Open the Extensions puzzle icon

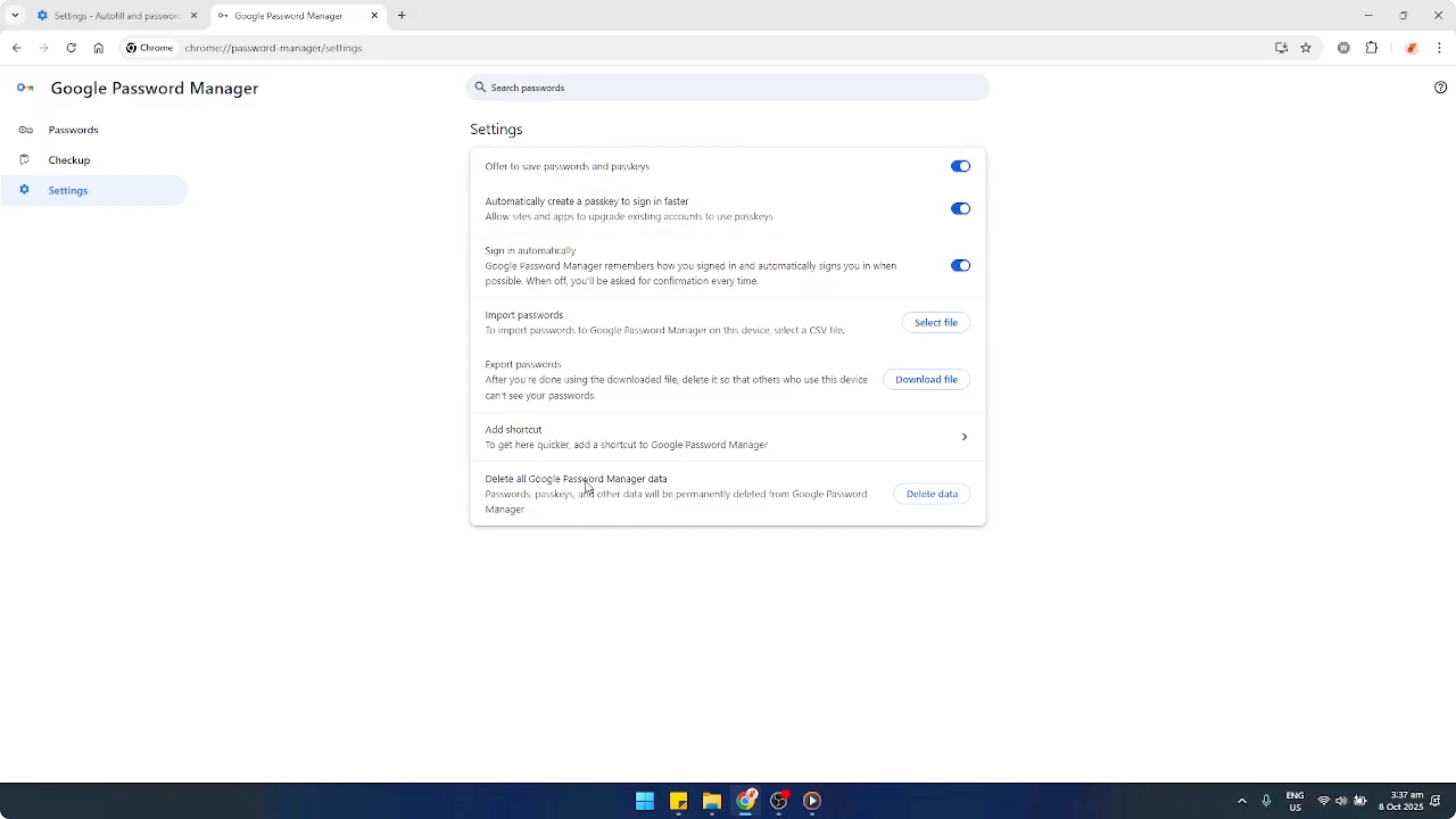(x=1372, y=48)
